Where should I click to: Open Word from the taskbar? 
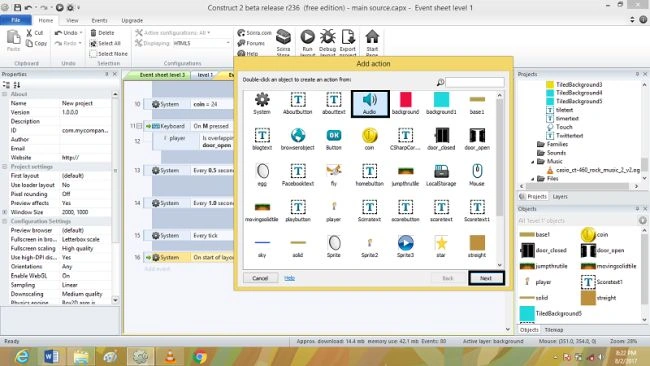(51, 356)
